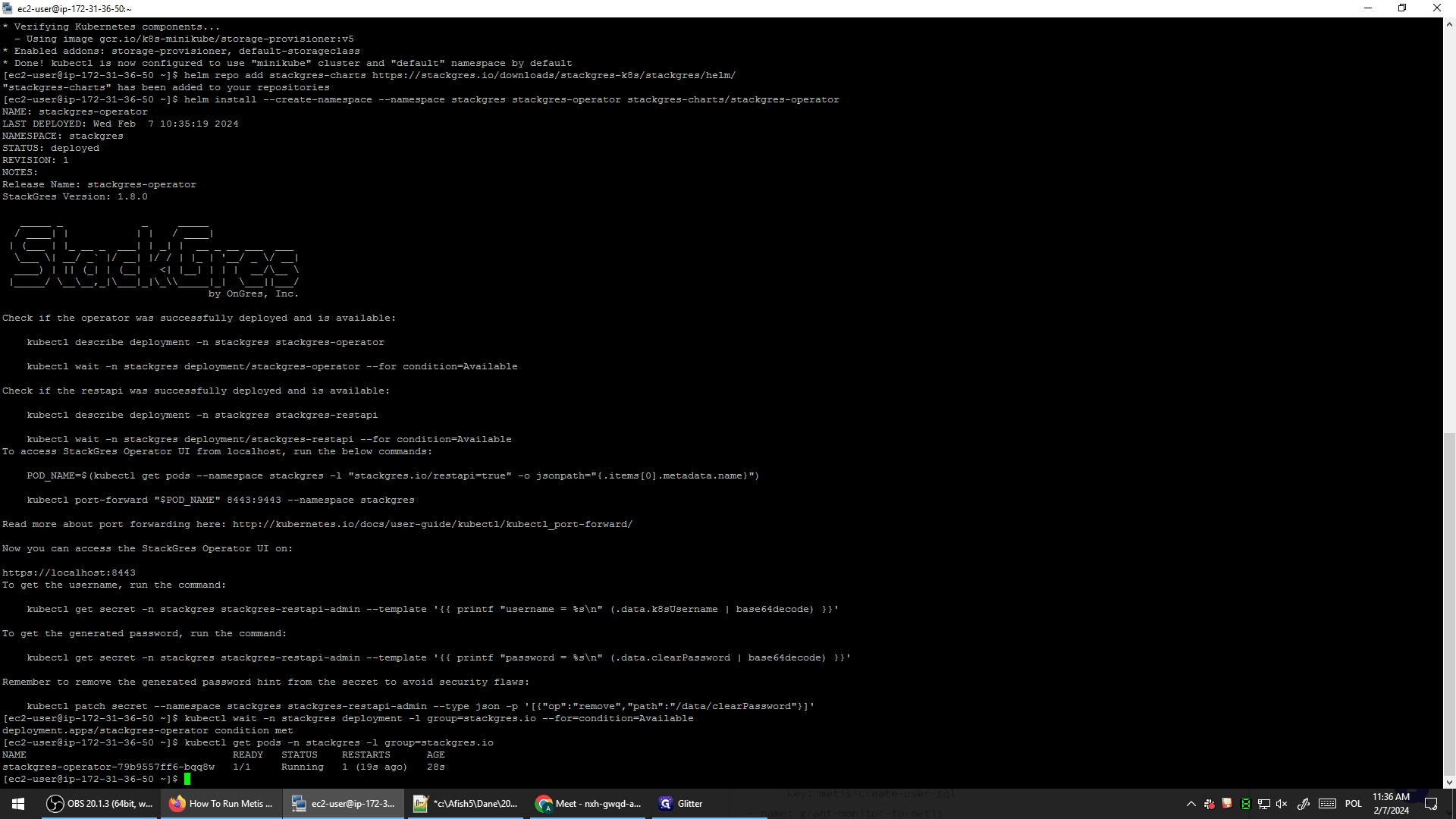The height and width of the screenshot is (819, 1456).
Task: Open the touch keyboard tray icon
Action: point(1327,804)
